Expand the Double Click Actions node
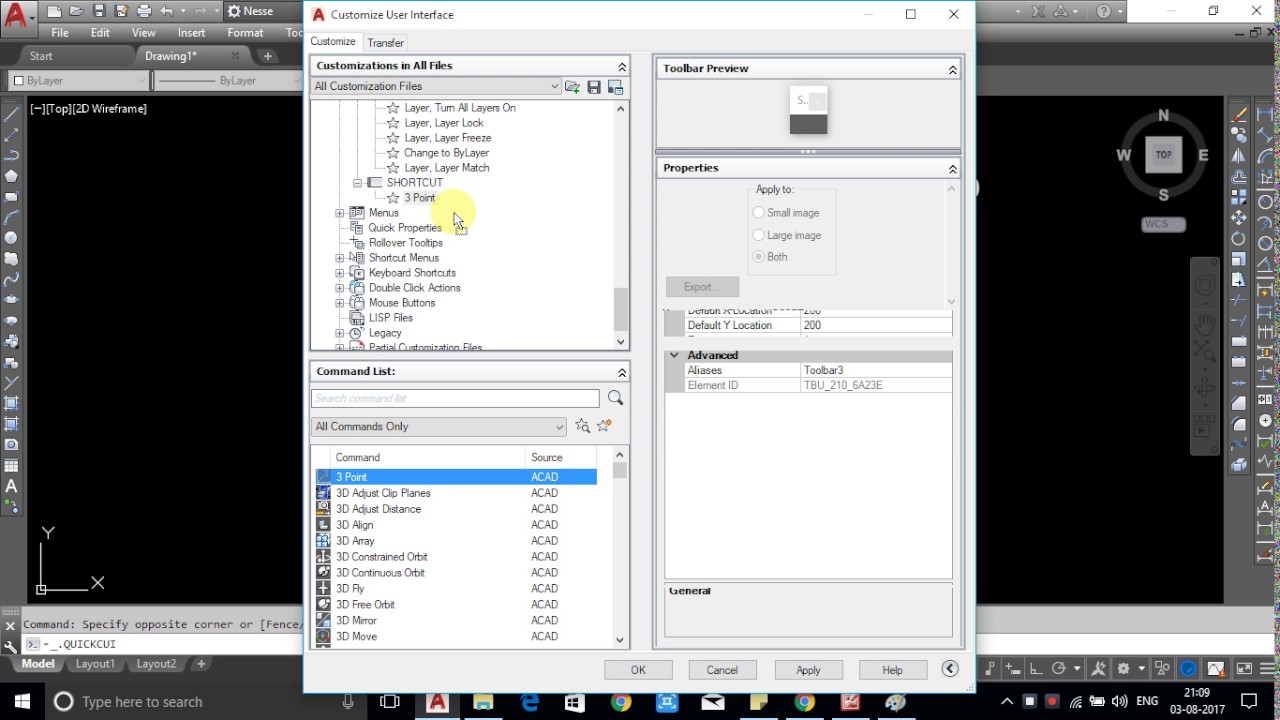 coord(340,288)
